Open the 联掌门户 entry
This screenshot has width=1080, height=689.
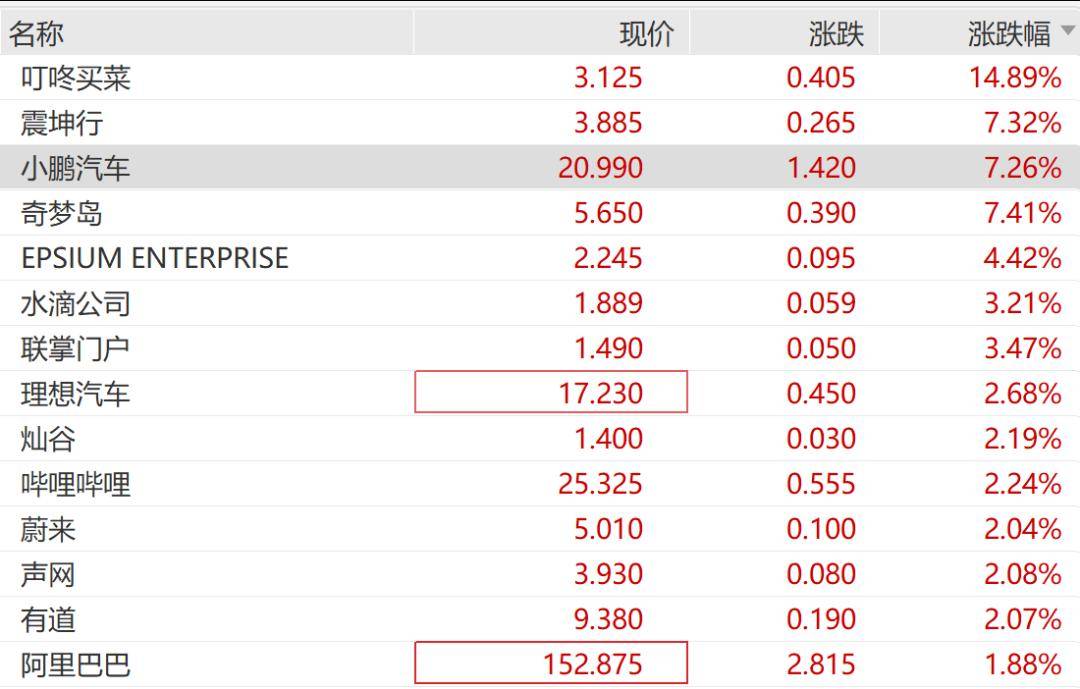76,349
